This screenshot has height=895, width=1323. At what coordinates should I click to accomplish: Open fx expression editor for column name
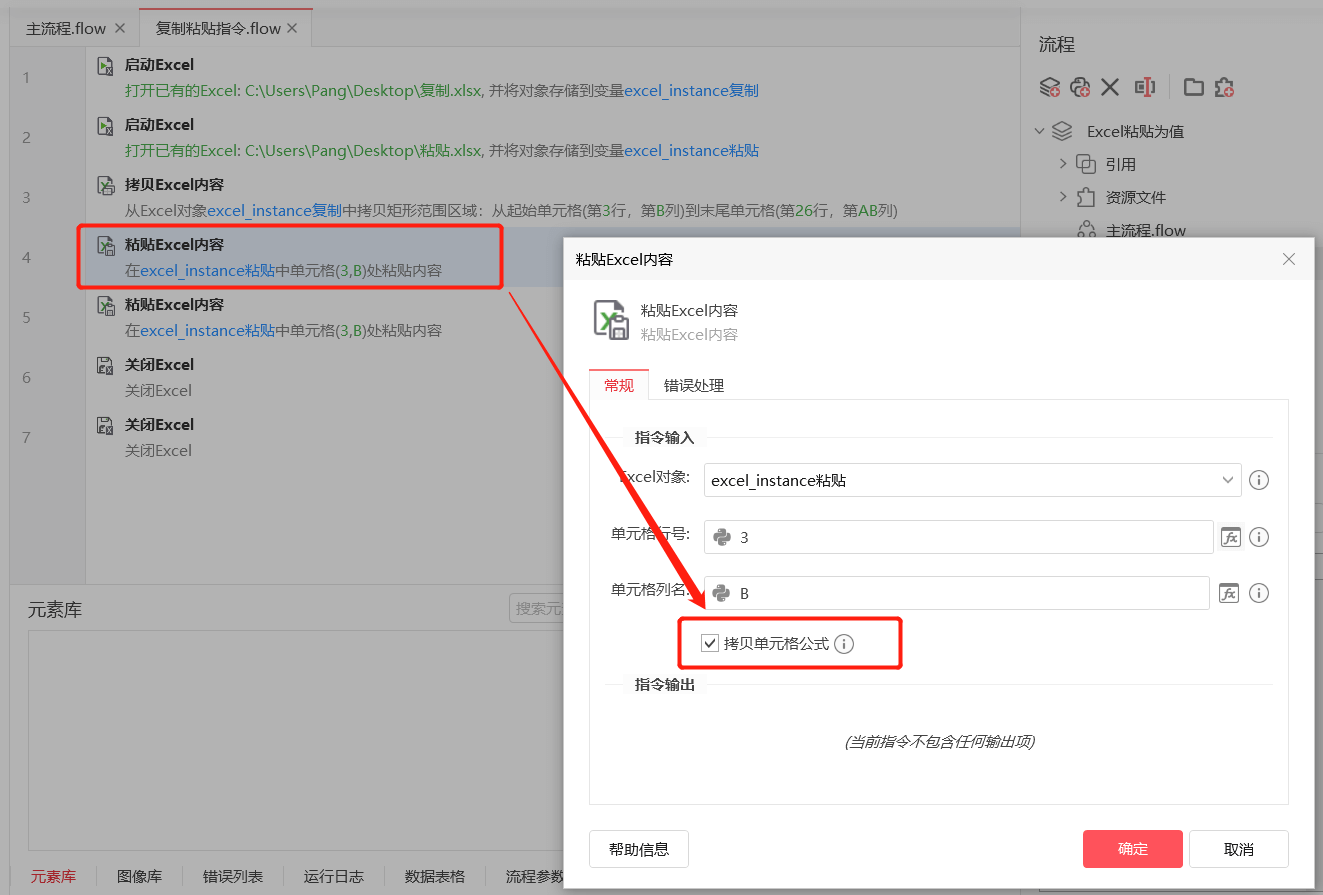pos(1229,593)
